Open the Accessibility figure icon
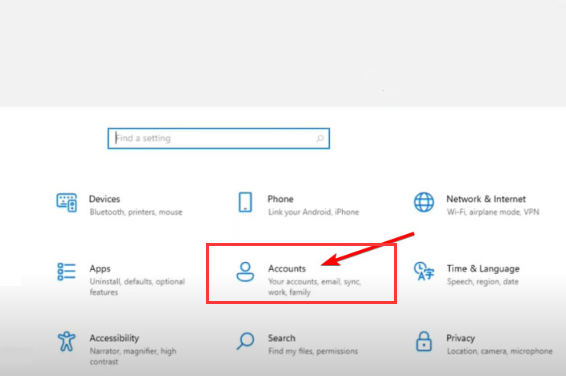 [x=66, y=341]
